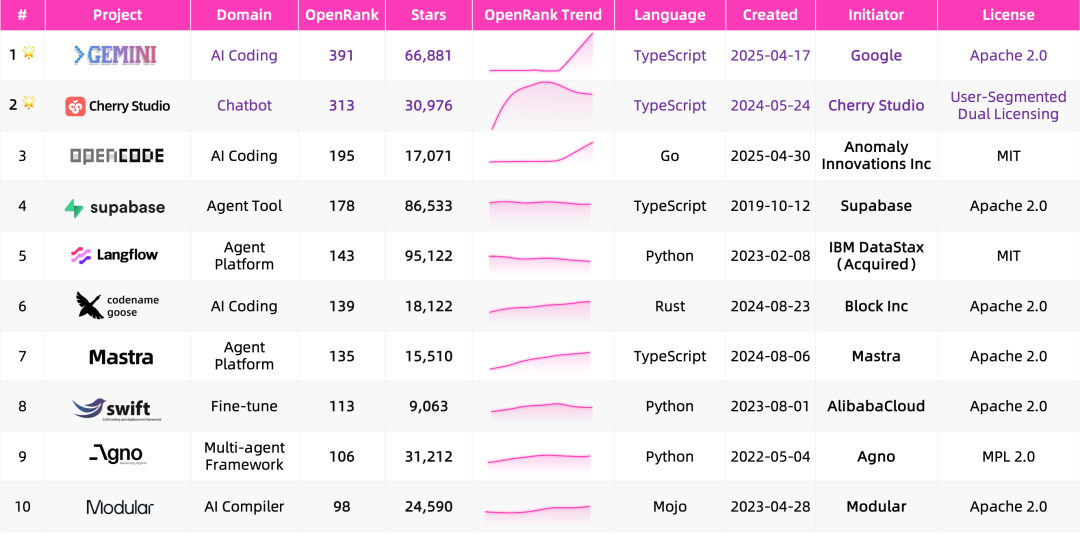This screenshot has height=534, width=1080.
Task: Sort by the Stars column header
Action: [x=428, y=14]
